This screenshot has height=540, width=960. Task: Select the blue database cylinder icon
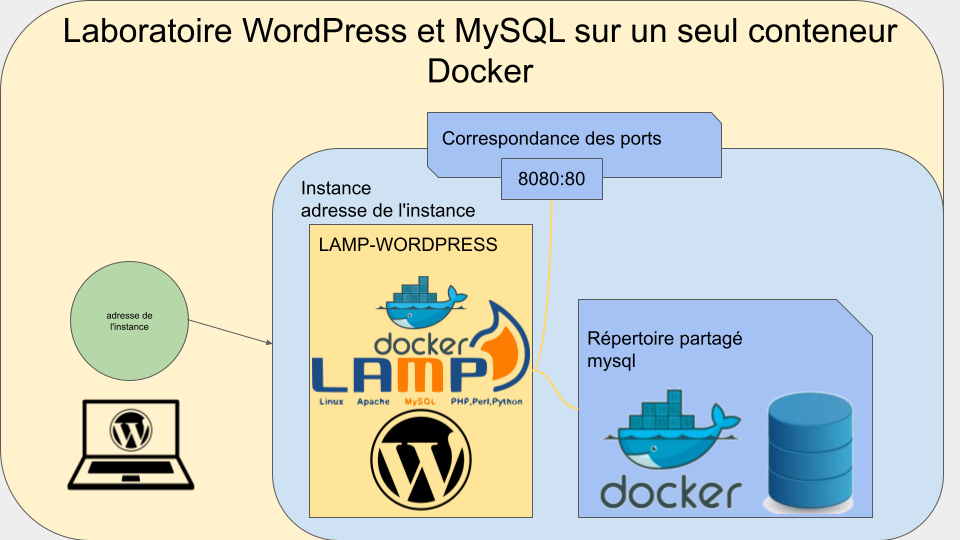[x=810, y=452]
